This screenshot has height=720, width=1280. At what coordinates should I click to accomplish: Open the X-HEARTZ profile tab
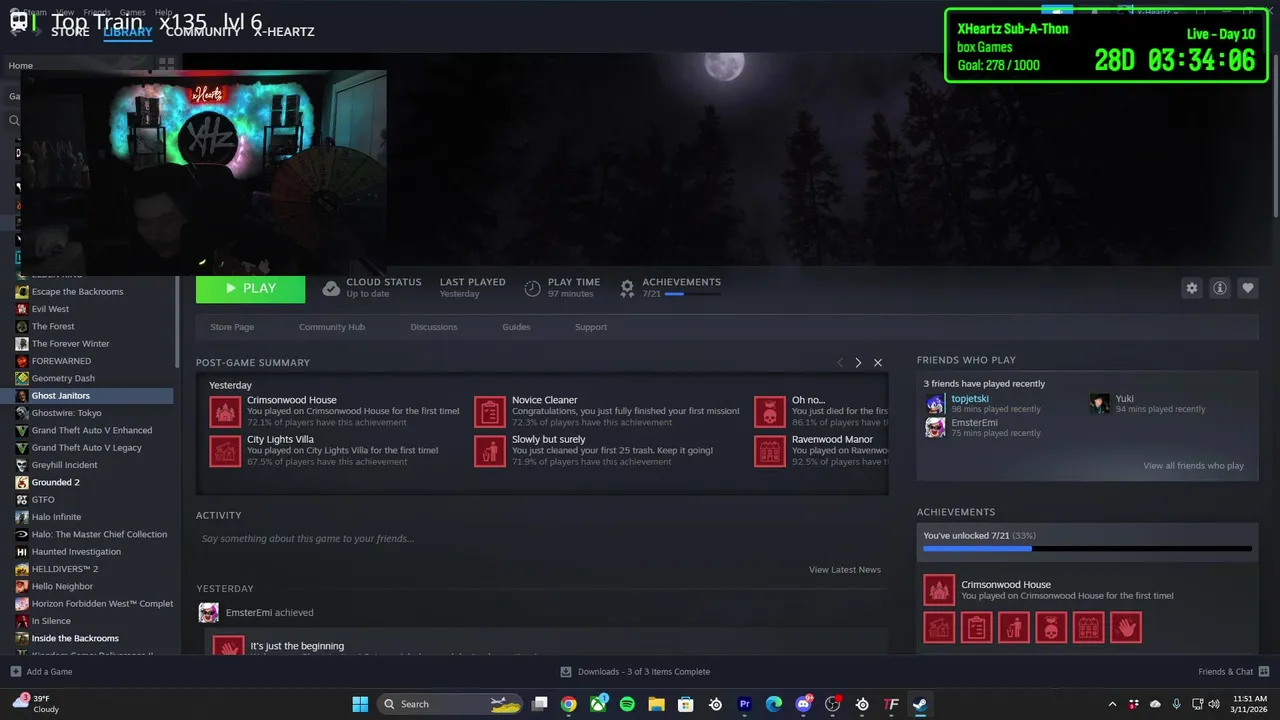point(284,32)
